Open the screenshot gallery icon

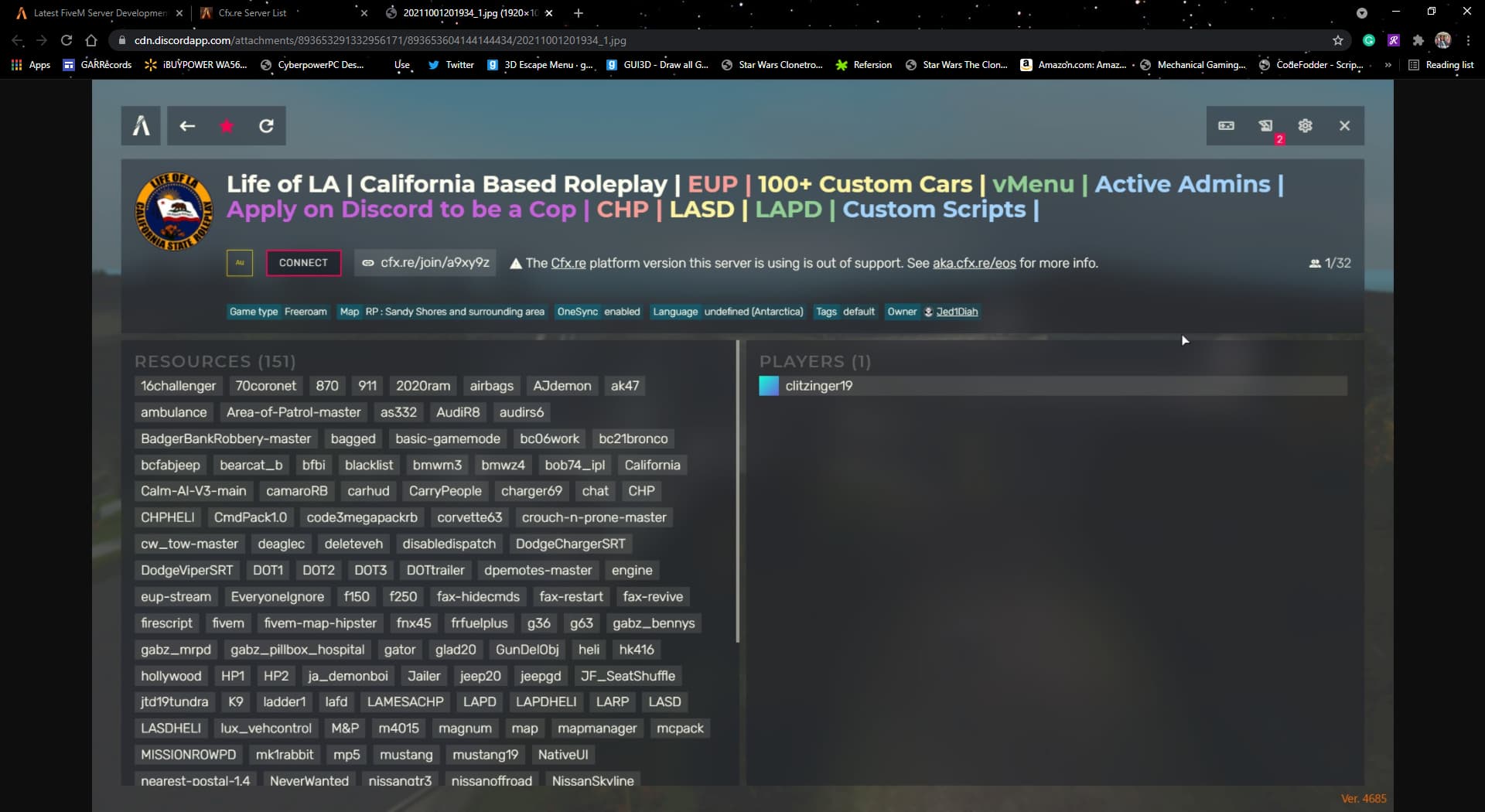[1227, 125]
